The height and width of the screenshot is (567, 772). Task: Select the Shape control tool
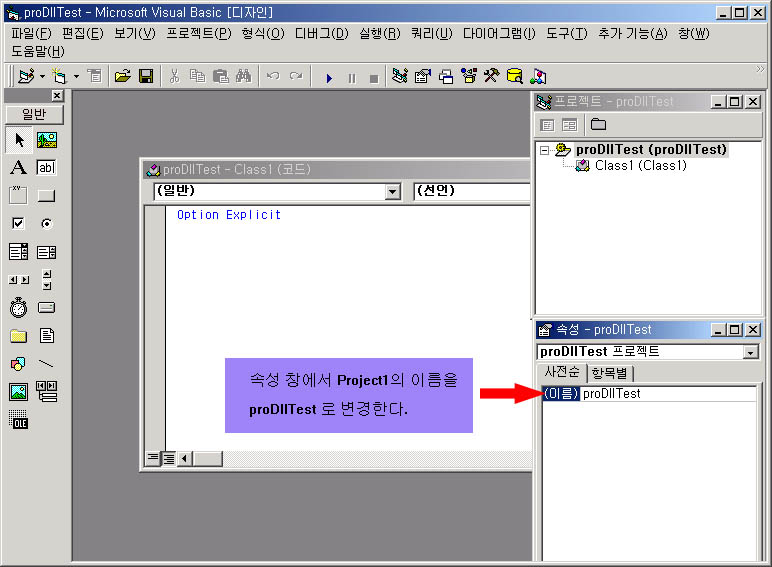pos(19,364)
